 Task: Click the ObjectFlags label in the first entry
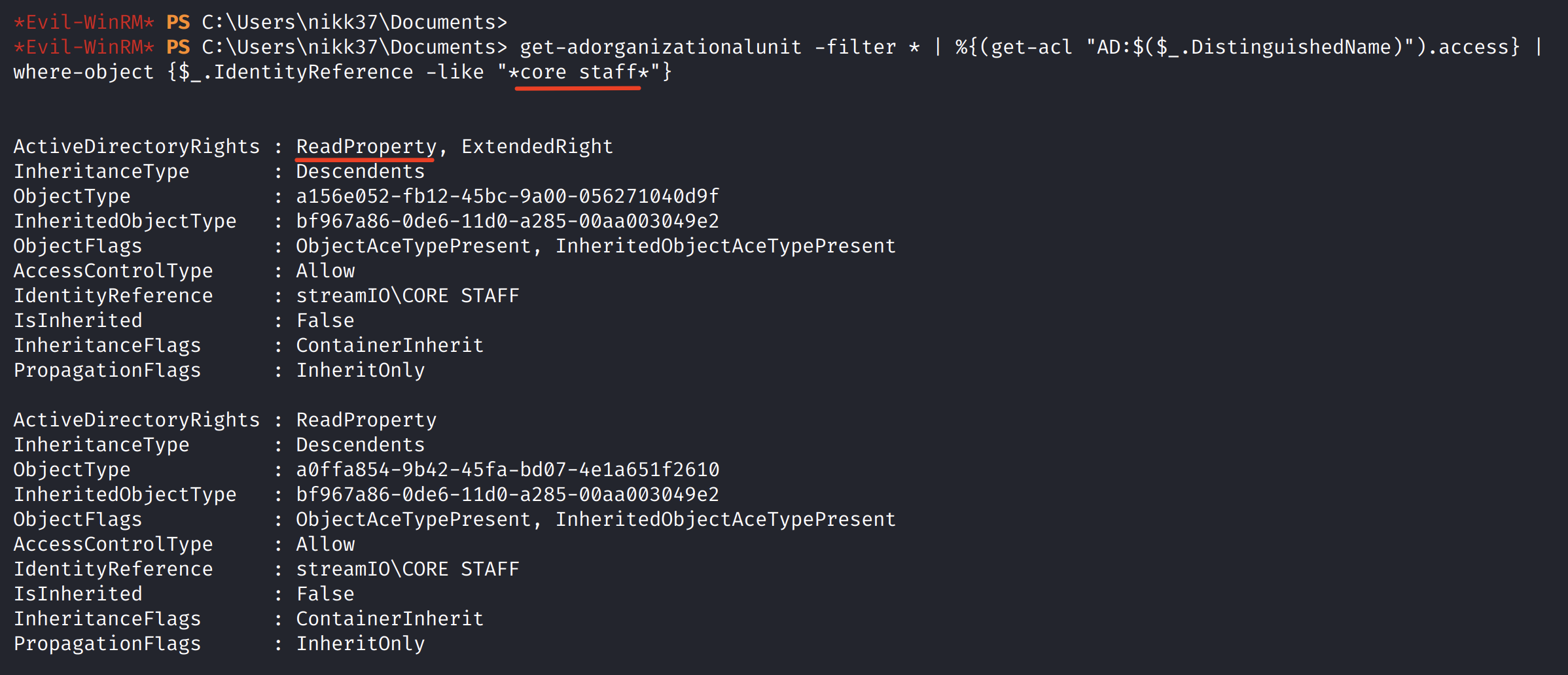(x=77, y=246)
